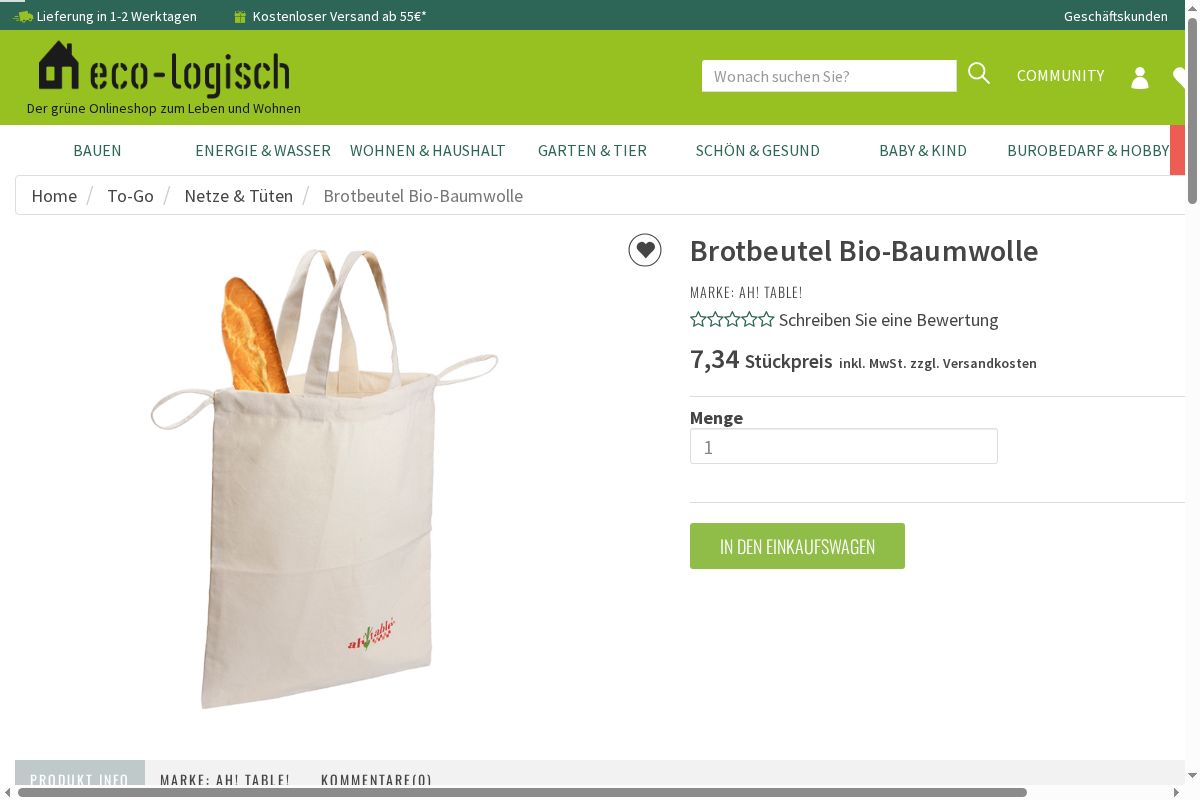The width and height of the screenshot is (1200, 800).
Task: Open wishlist heart icon in header
Action: (1179, 77)
